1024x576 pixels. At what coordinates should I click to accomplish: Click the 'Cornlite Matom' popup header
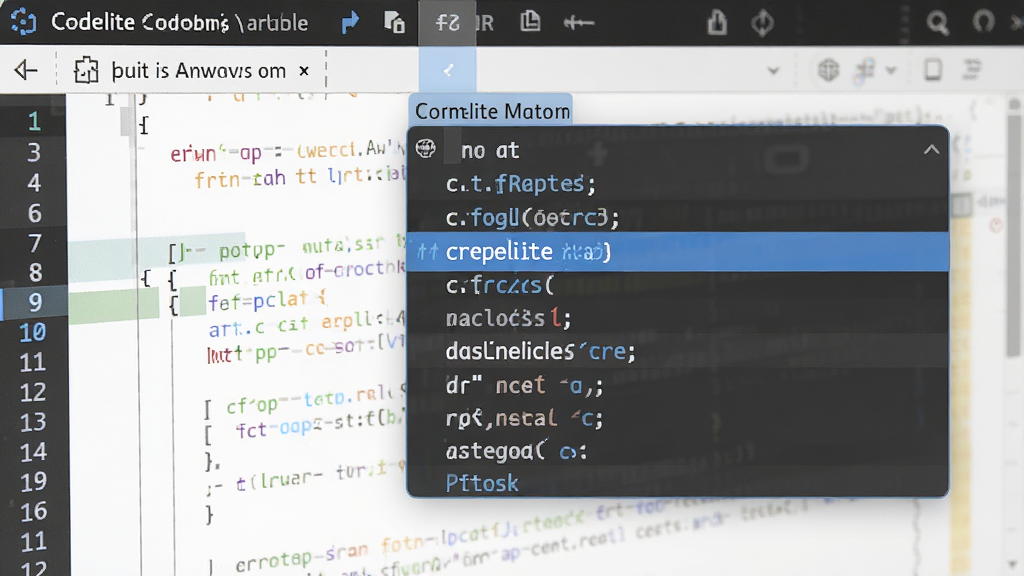point(492,111)
